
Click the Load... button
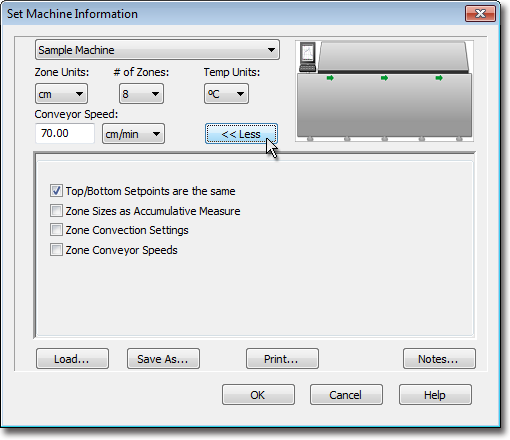click(72, 359)
